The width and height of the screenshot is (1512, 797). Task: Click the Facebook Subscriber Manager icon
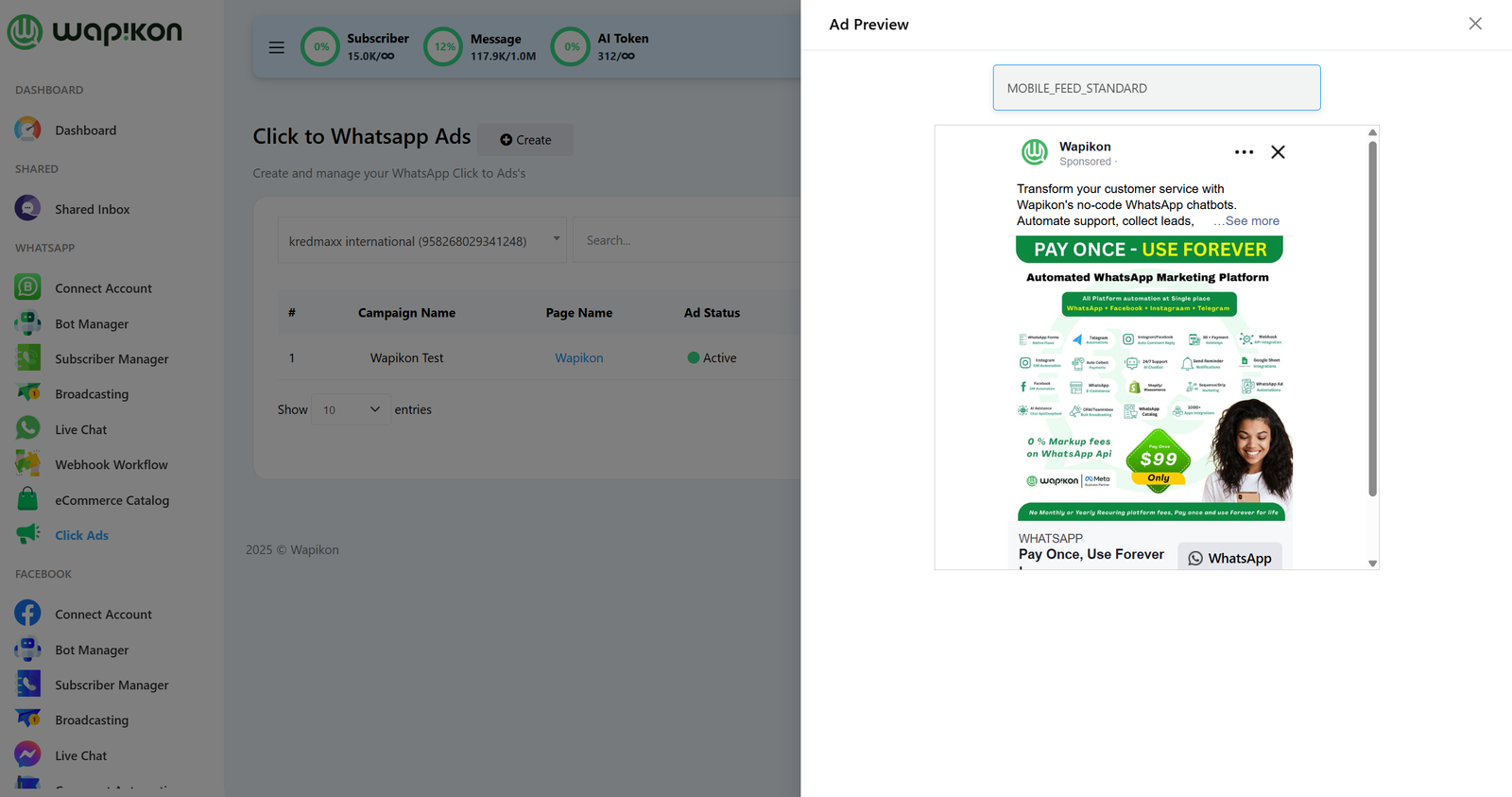[27, 684]
